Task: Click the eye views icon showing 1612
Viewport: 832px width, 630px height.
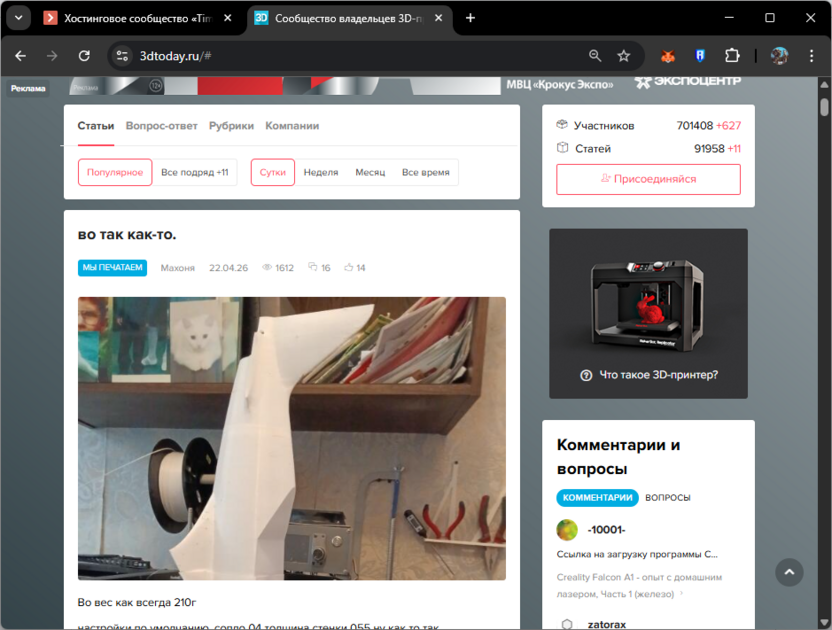Action: point(267,267)
